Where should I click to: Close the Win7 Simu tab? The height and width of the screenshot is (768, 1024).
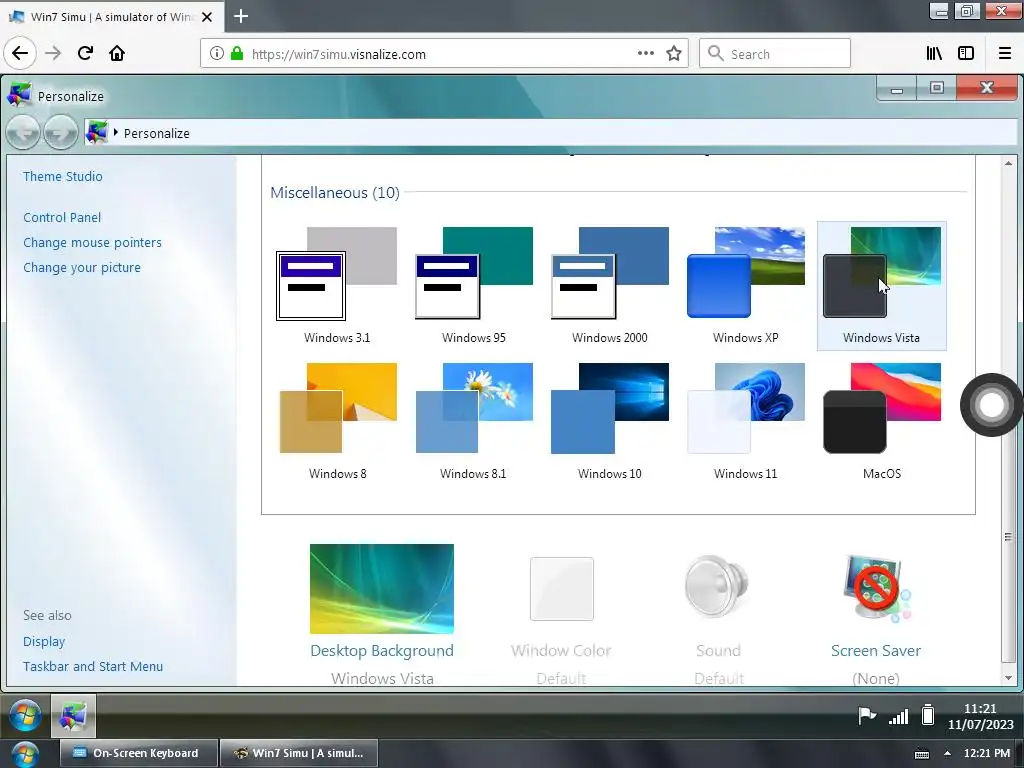(x=207, y=17)
